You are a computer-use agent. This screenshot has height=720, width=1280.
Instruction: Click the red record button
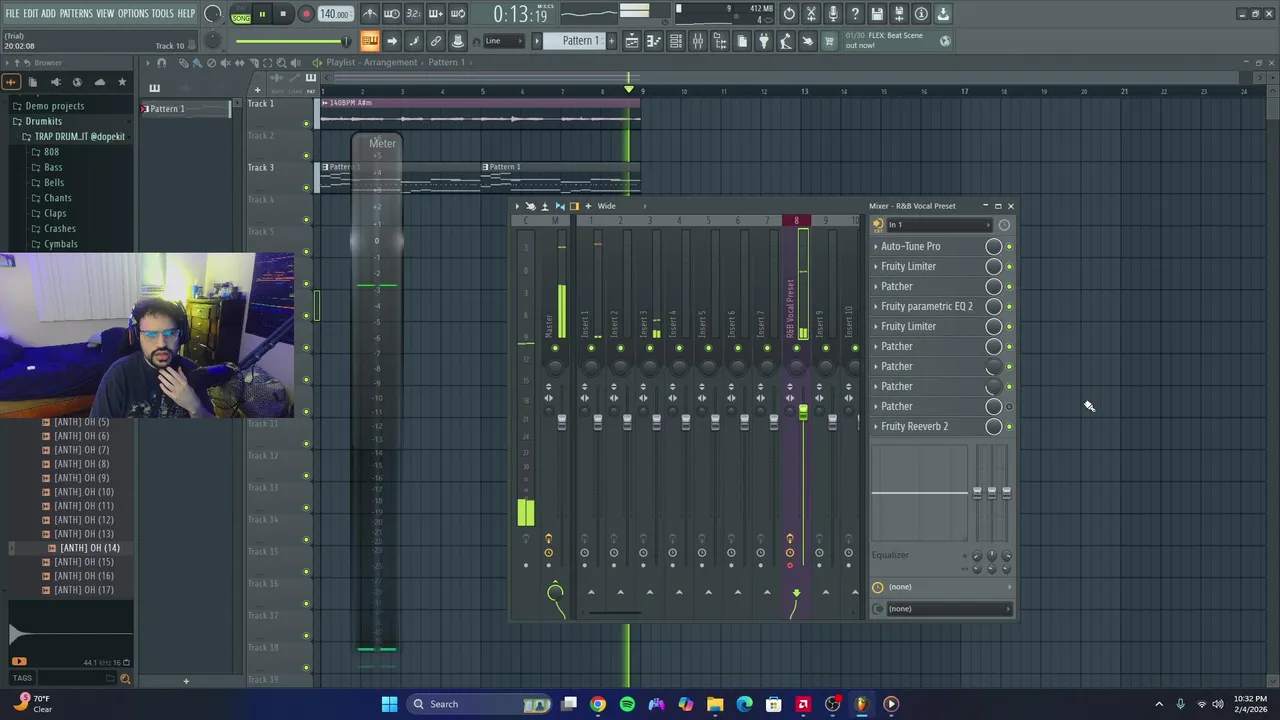(x=306, y=14)
